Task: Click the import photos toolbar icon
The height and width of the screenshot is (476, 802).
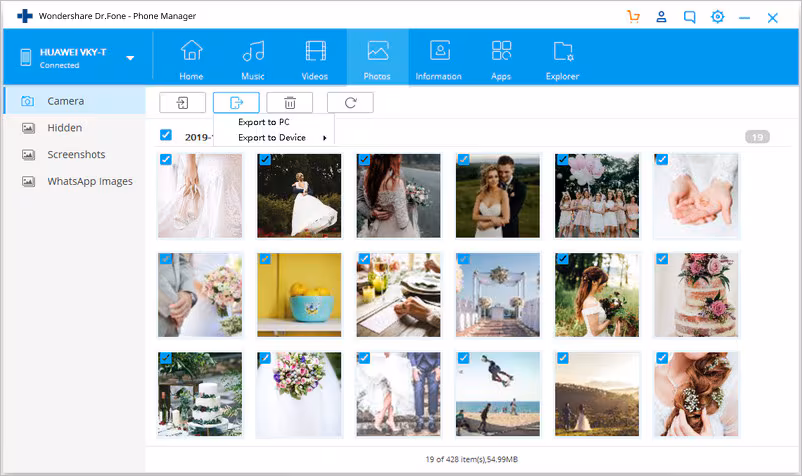Action: [183, 103]
